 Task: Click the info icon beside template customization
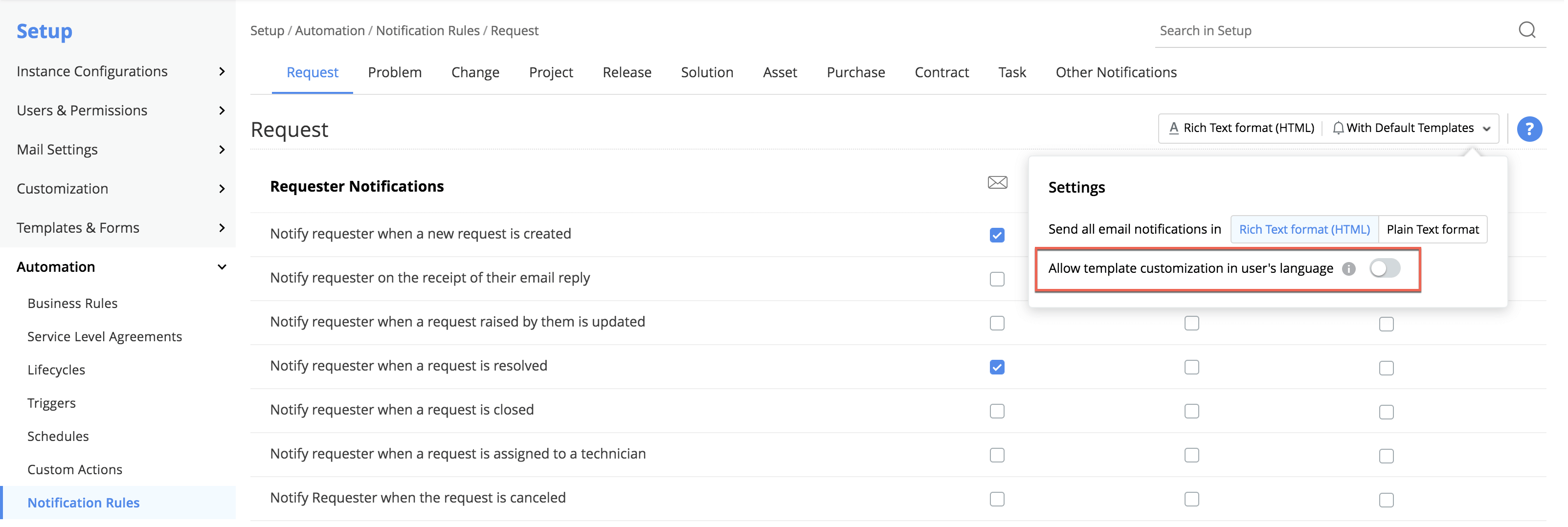1349,269
